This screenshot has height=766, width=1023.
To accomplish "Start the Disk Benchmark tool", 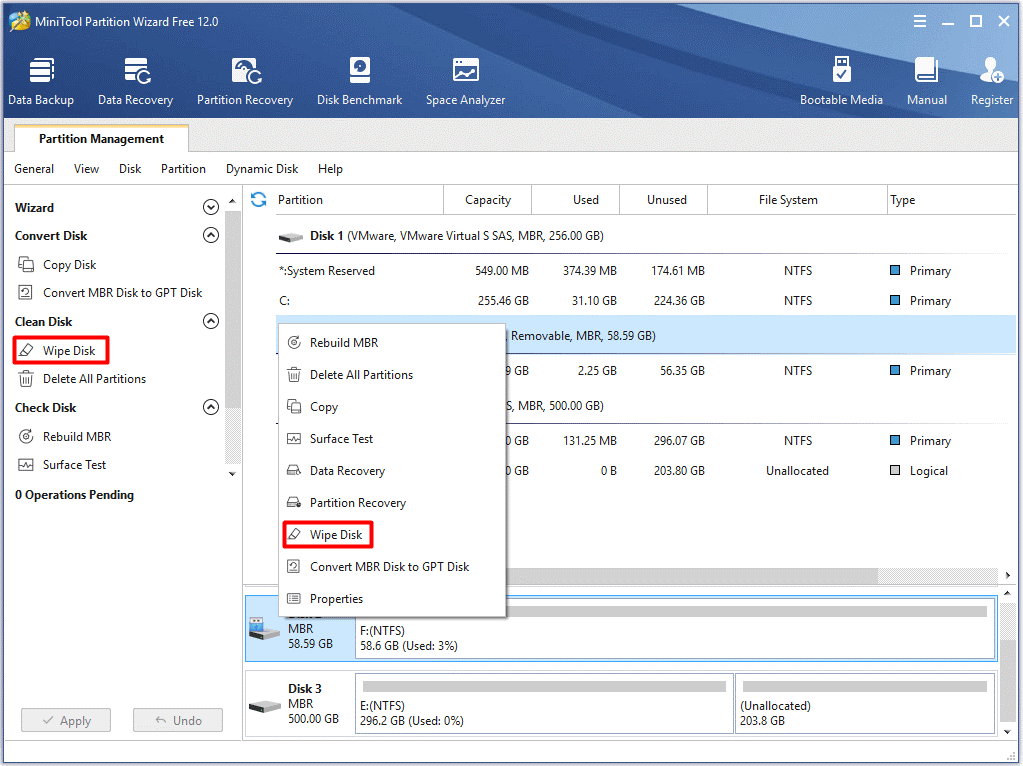I will pyautogui.click(x=359, y=82).
